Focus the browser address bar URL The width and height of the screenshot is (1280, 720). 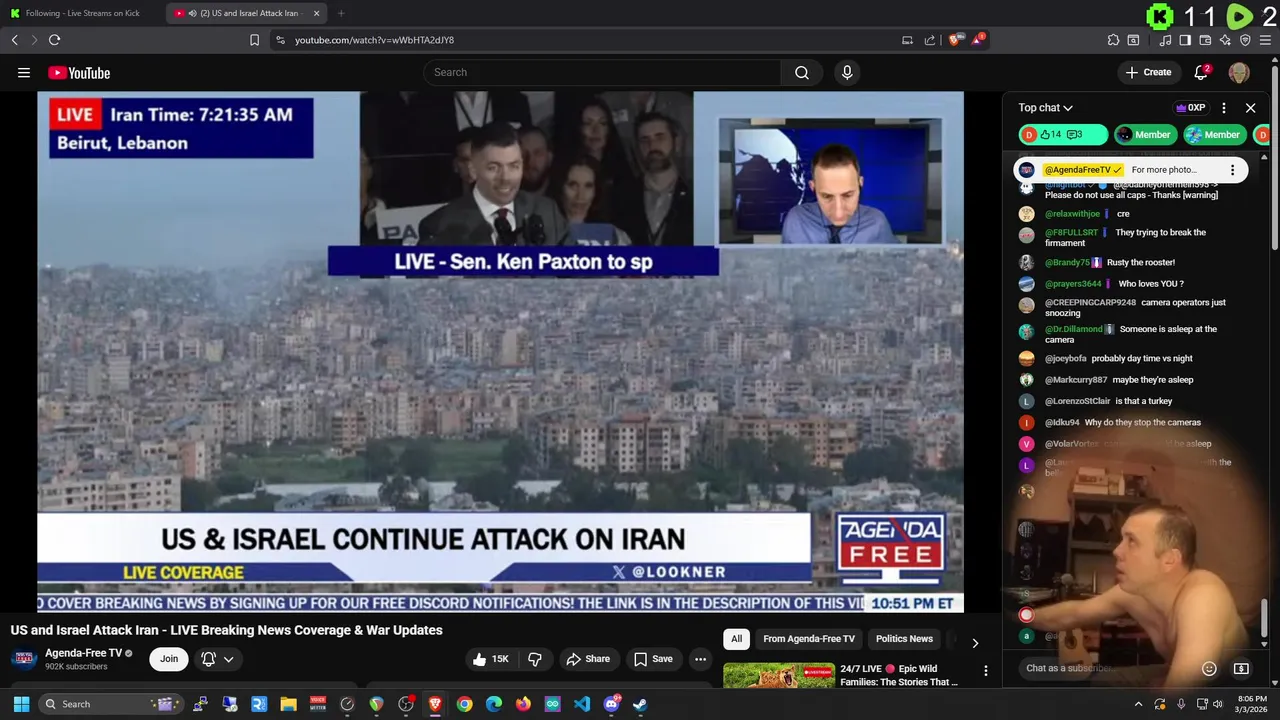(374, 40)
